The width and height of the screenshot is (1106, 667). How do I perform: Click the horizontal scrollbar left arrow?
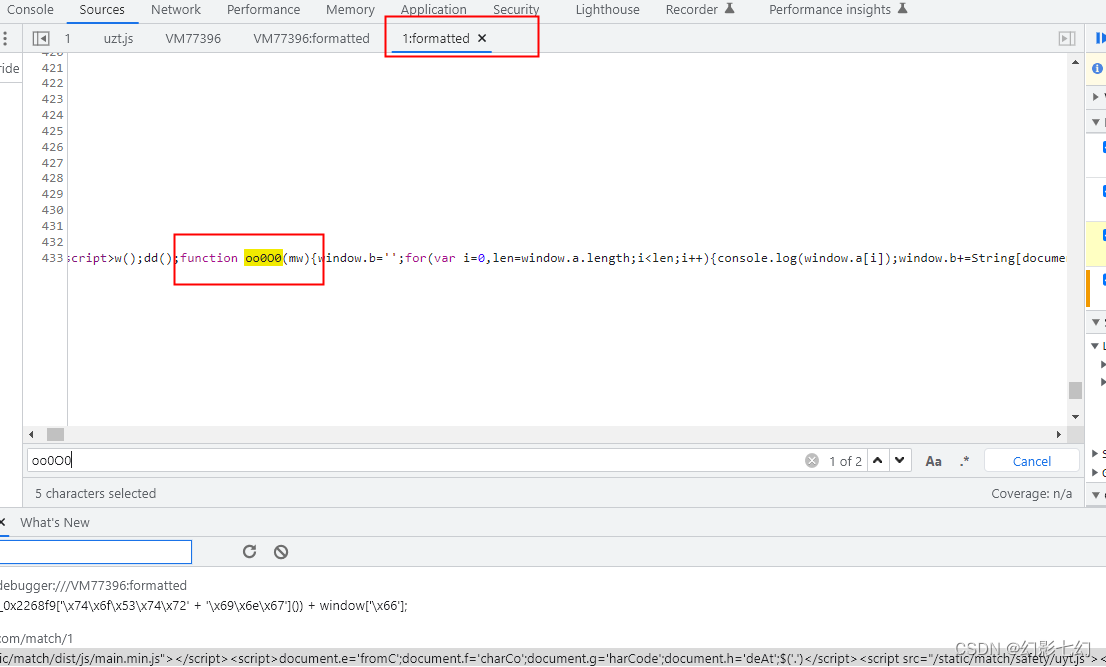tap(31, 434)
